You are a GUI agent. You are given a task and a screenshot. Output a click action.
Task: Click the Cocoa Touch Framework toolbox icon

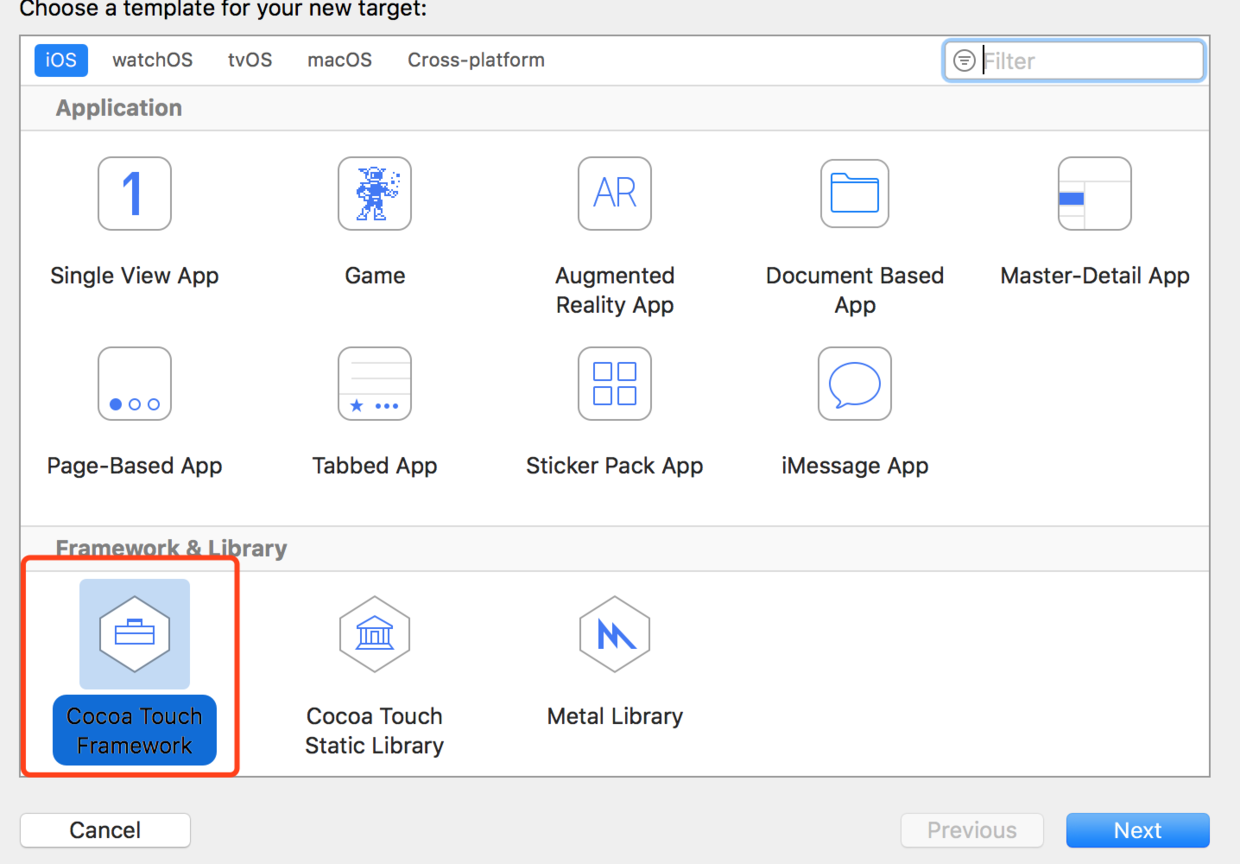click(134, 634)
